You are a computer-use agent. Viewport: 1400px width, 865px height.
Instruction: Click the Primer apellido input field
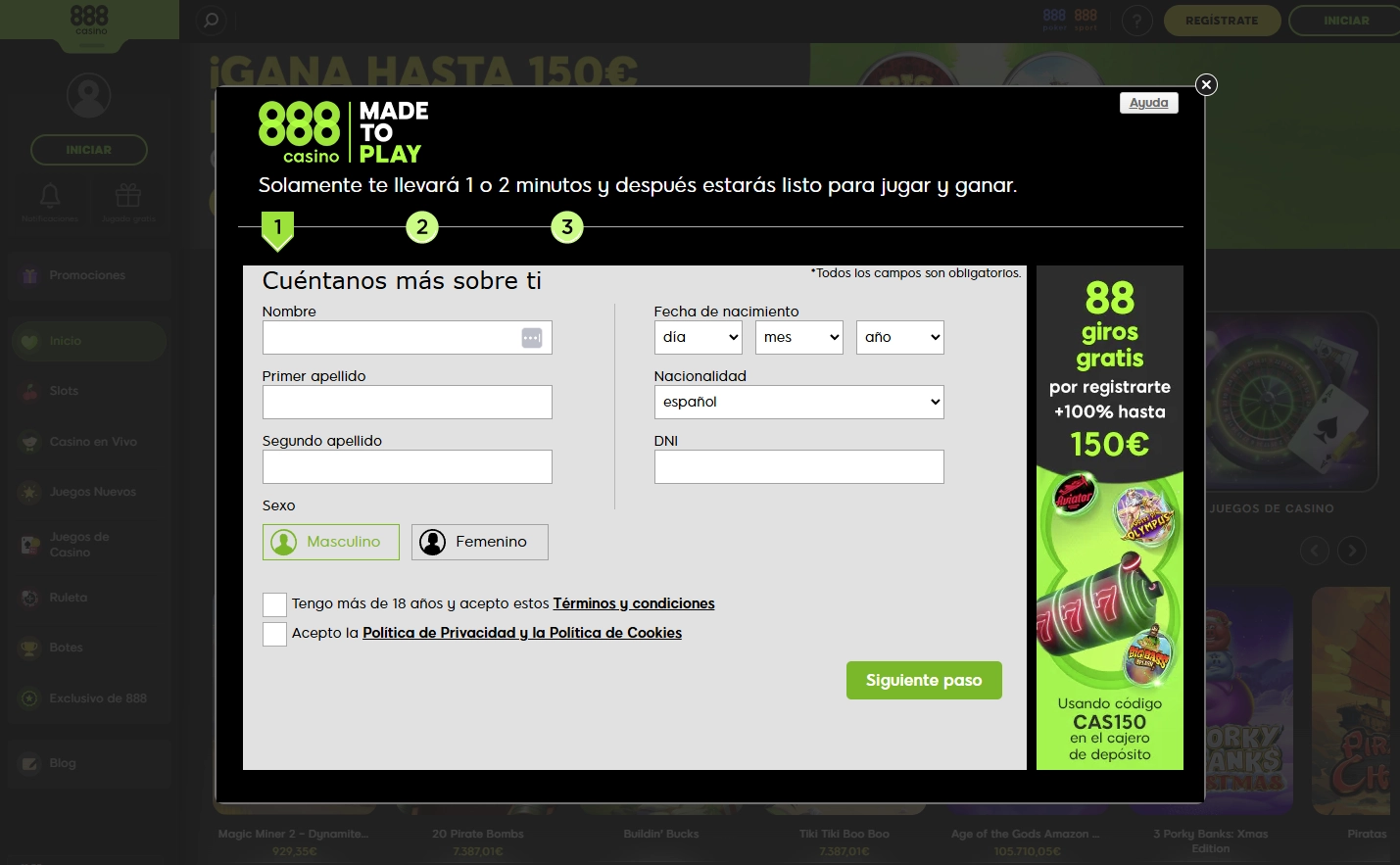pyautogui.click(x=408, y=403)
